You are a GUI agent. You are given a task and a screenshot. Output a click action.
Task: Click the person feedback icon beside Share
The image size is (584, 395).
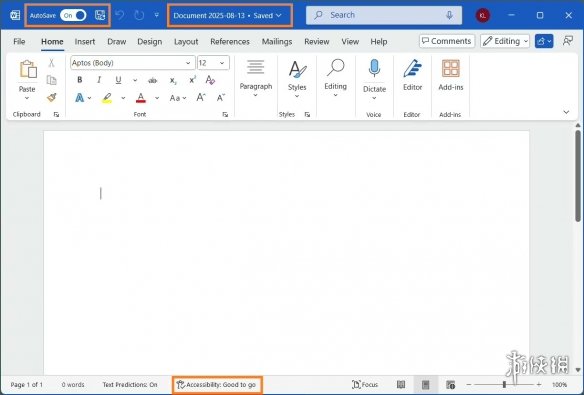(568, 41)
